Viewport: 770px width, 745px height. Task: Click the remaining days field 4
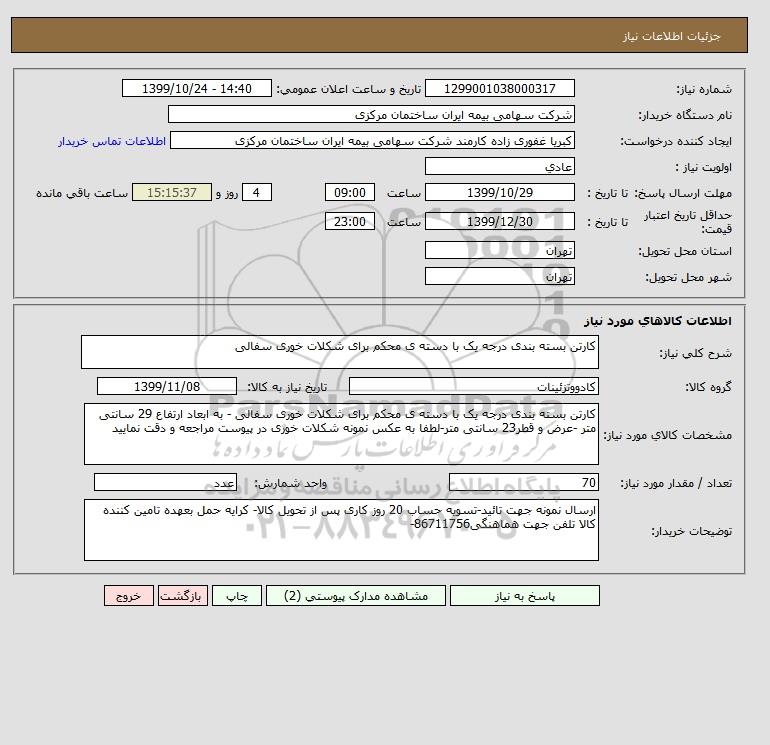256,193
